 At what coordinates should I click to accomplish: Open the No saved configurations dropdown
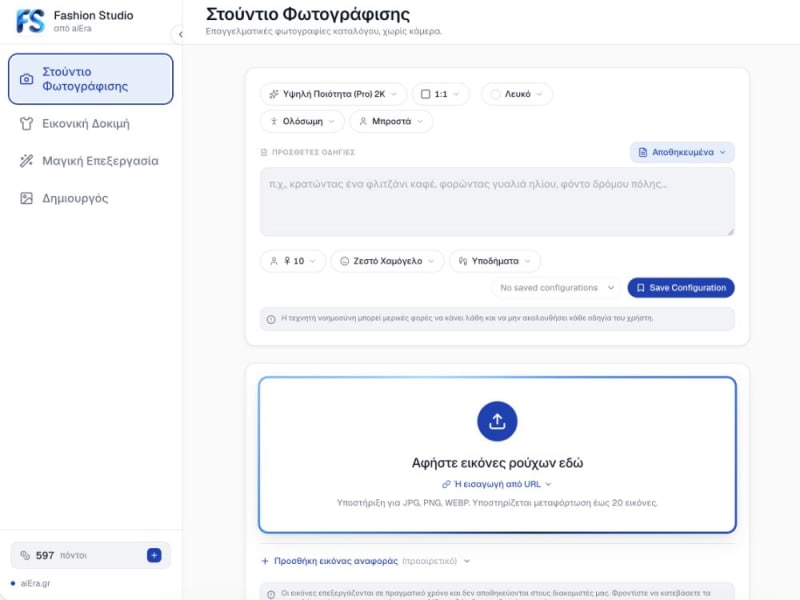coord(556,288)
